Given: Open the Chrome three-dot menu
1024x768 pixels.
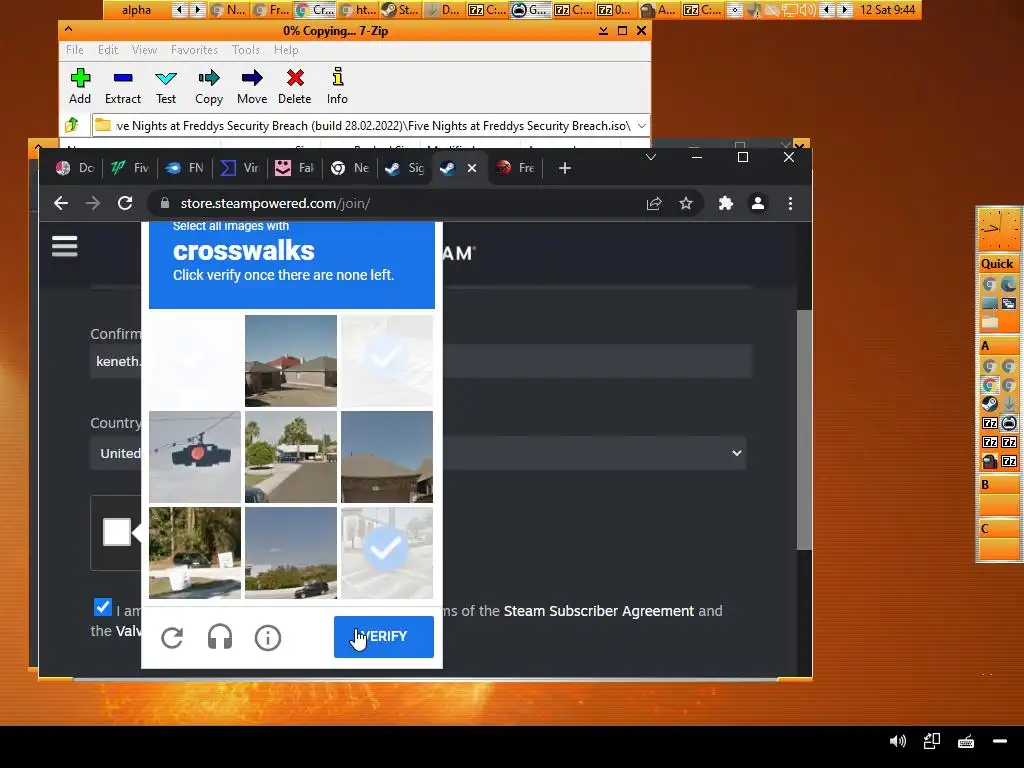Looking at the screenshot, I should (790, 204).
